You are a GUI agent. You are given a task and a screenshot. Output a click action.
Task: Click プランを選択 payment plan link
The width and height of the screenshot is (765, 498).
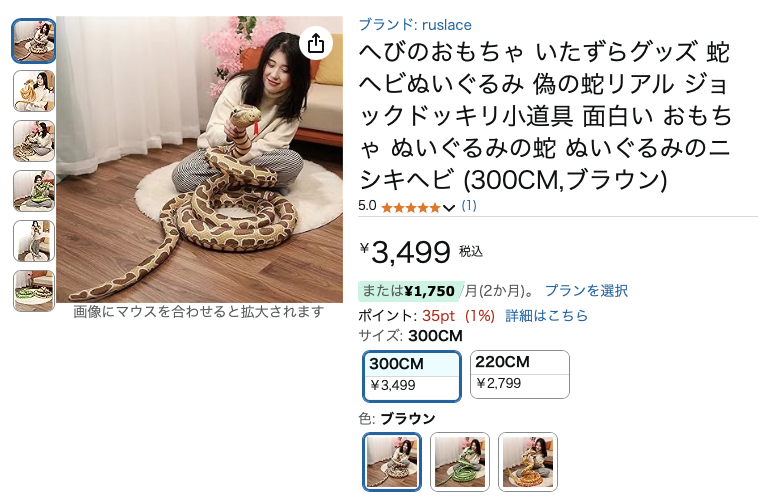(586, 291)
